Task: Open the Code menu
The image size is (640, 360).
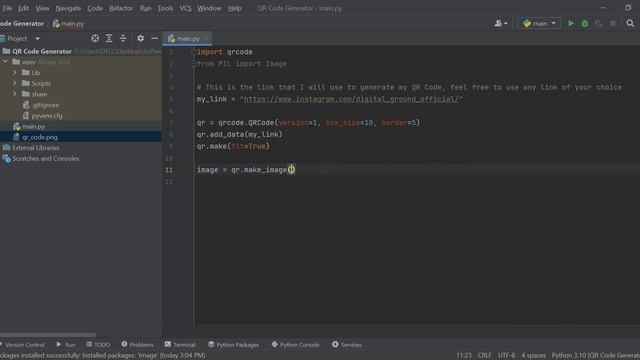Action: pos(95,8)
